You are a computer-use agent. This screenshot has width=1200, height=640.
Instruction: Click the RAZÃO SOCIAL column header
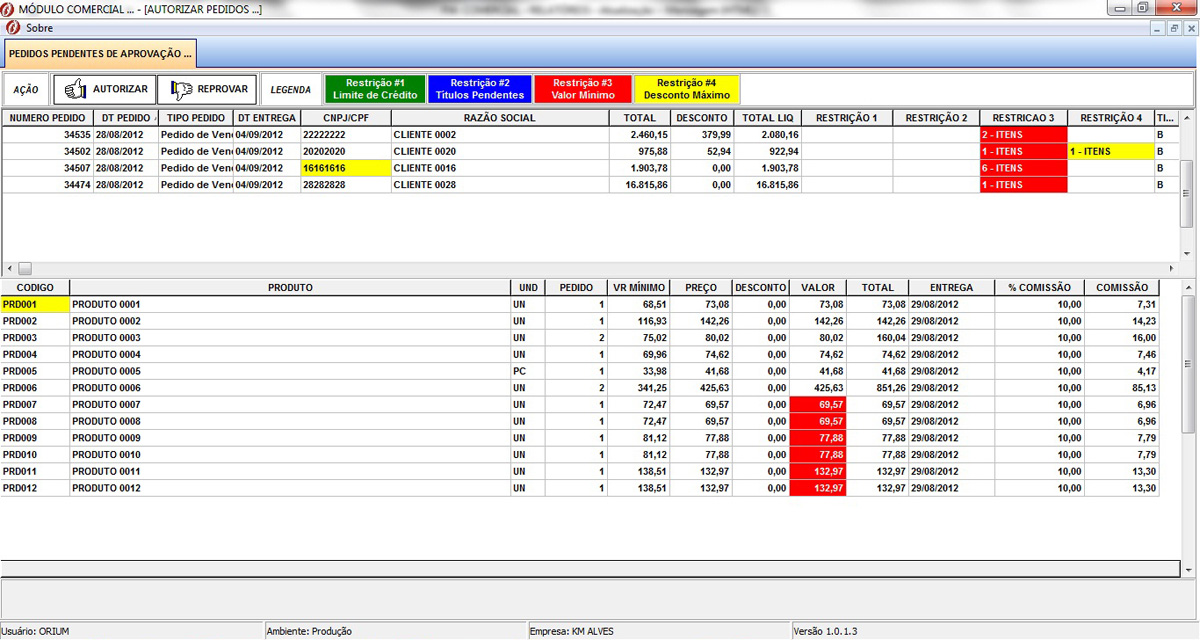coord(500,118)
